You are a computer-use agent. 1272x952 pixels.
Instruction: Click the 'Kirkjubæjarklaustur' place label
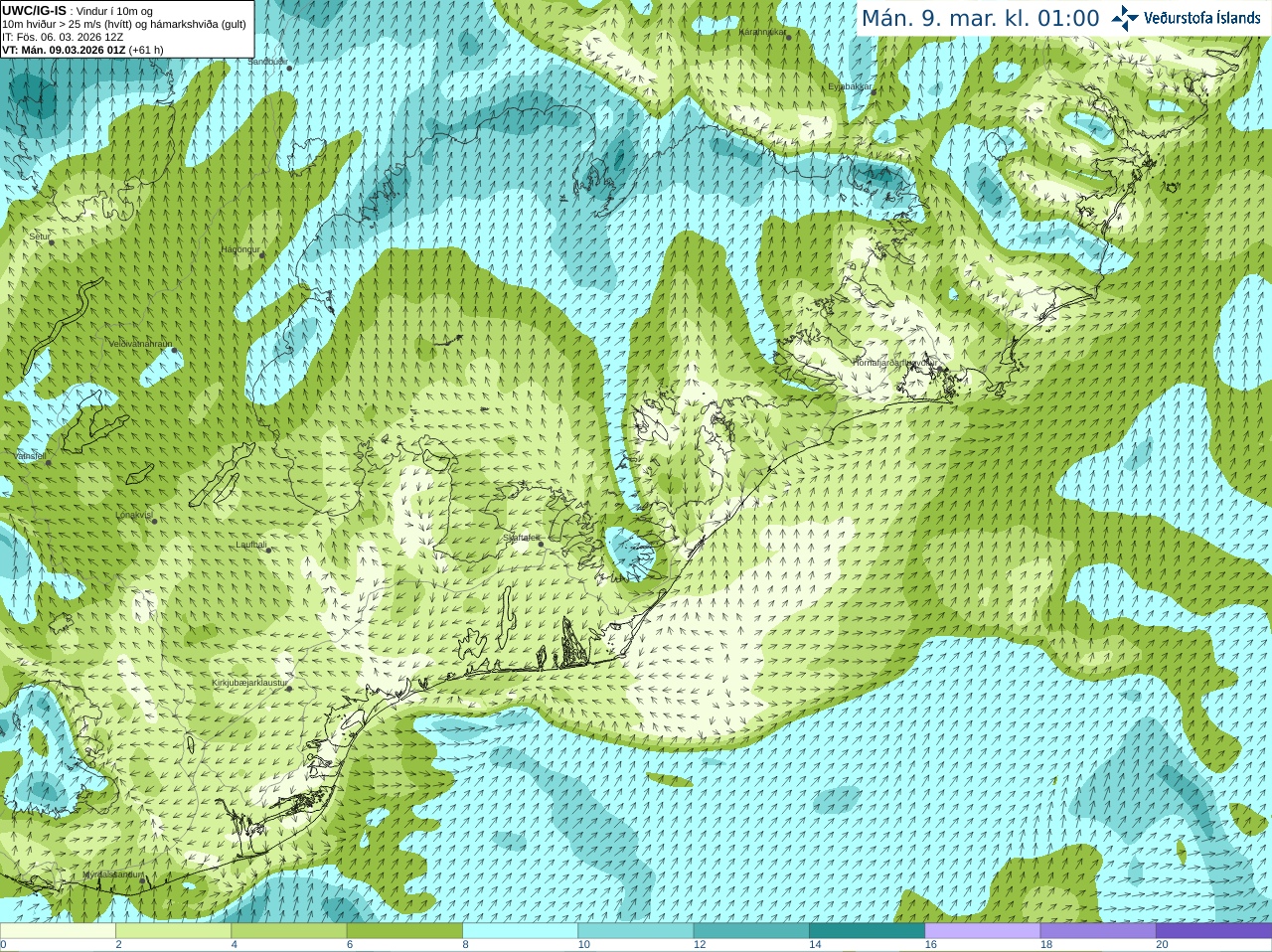pyautogui.click(x=249, y=684)
